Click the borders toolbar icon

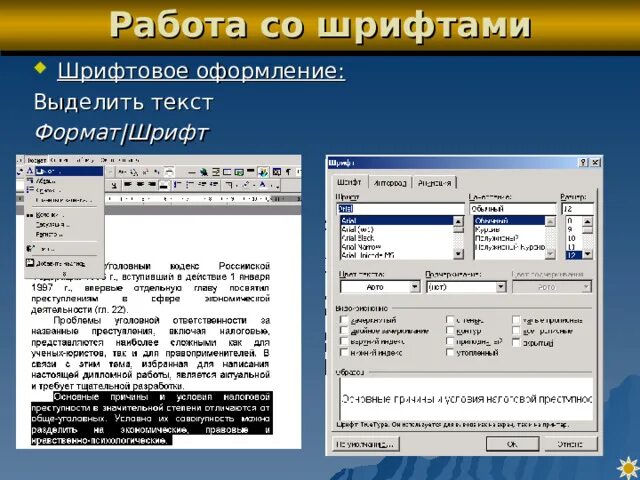(229, 185)
